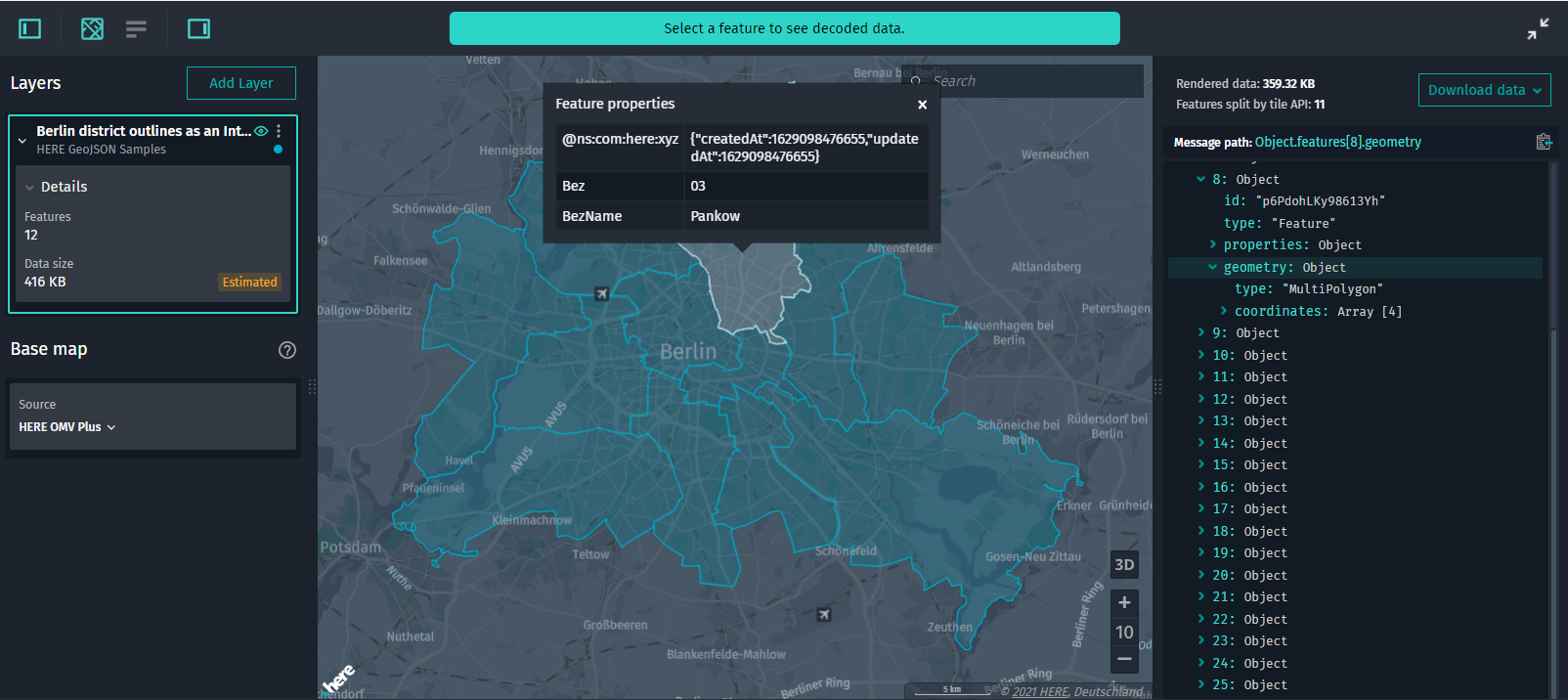Close the Feature properties popup
This screenshot has height=700, width=1568.
pyautogui.click(x=922, y=105)
